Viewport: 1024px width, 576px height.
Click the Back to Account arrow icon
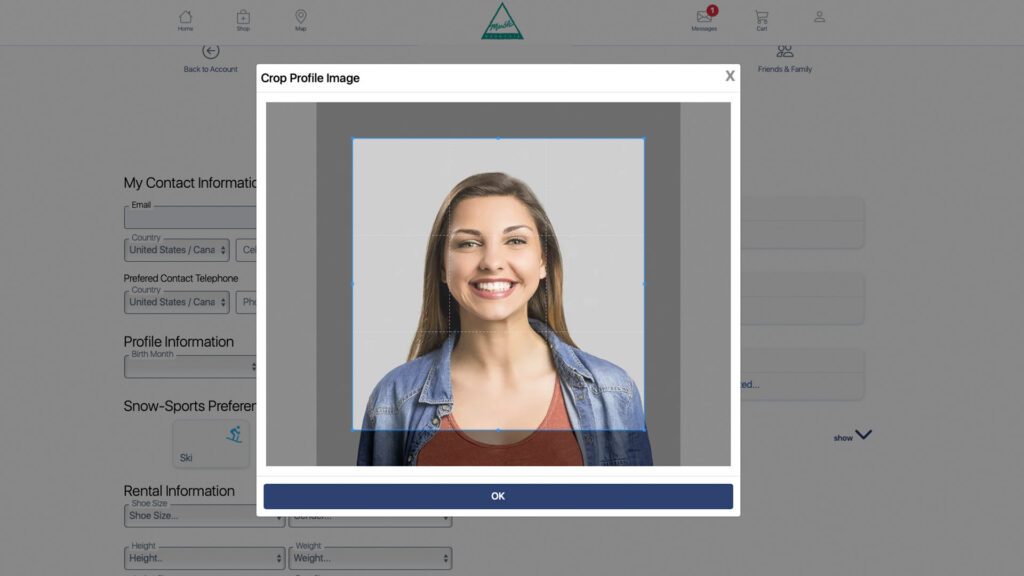(211, 52)
